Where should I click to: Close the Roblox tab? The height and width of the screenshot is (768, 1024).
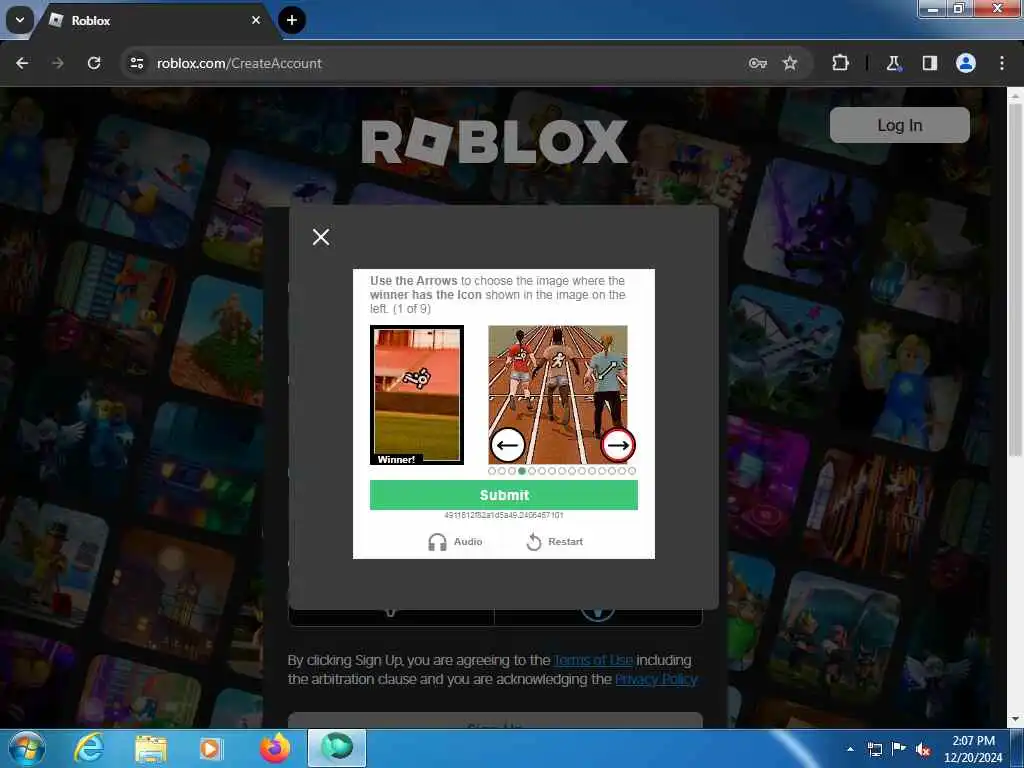pyautogui.click(x=256, y=20)
